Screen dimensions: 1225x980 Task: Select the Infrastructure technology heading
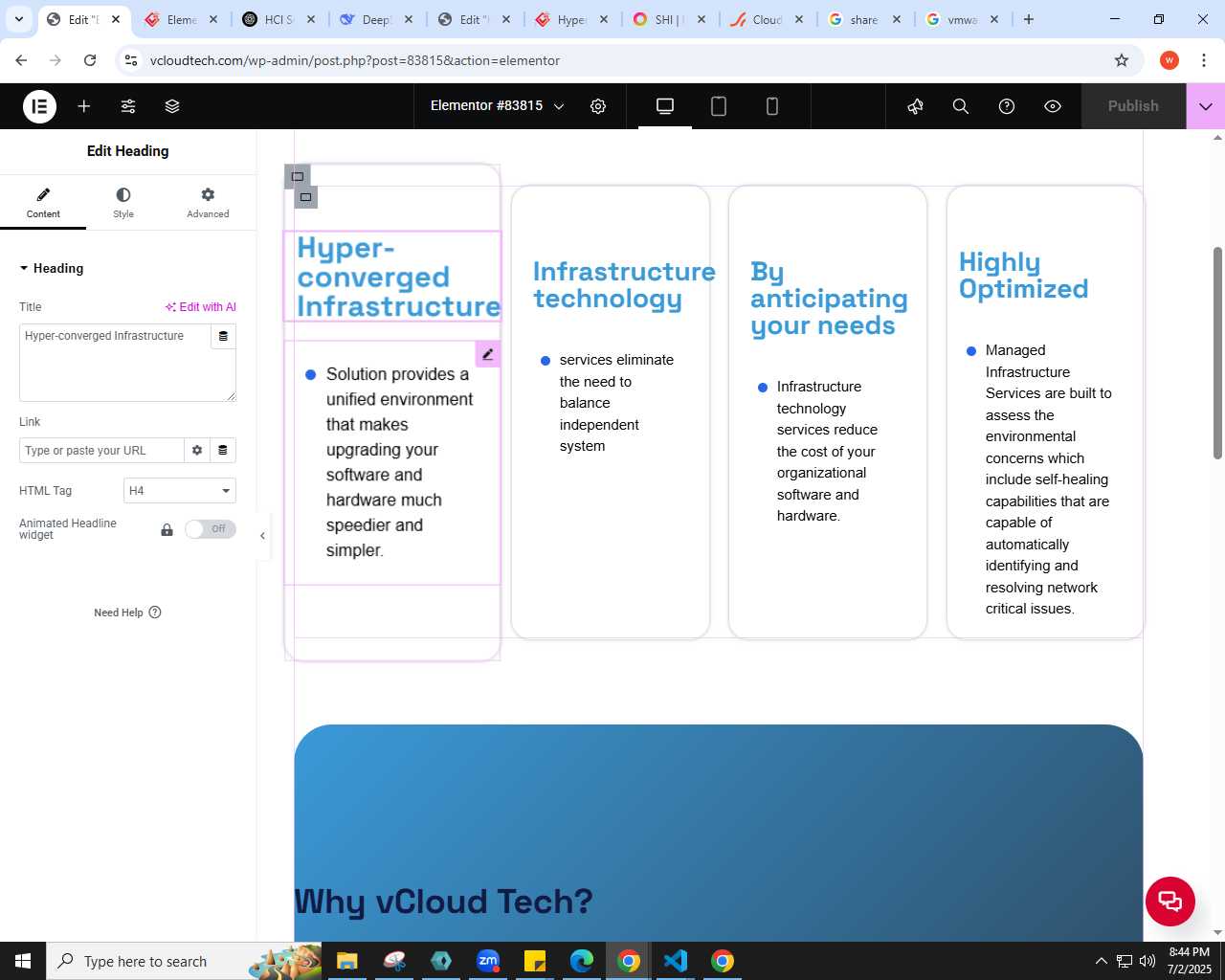pos(624,285)
